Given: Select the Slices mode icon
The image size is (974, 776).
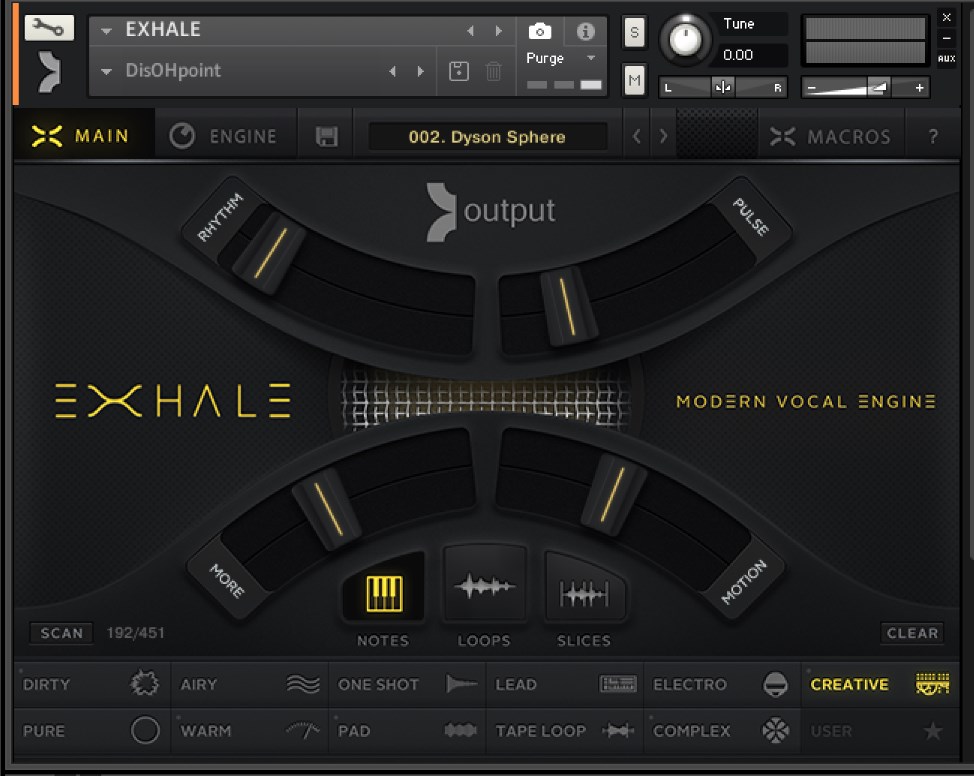Looking at the screenshot, I should [x=584, y=595].
